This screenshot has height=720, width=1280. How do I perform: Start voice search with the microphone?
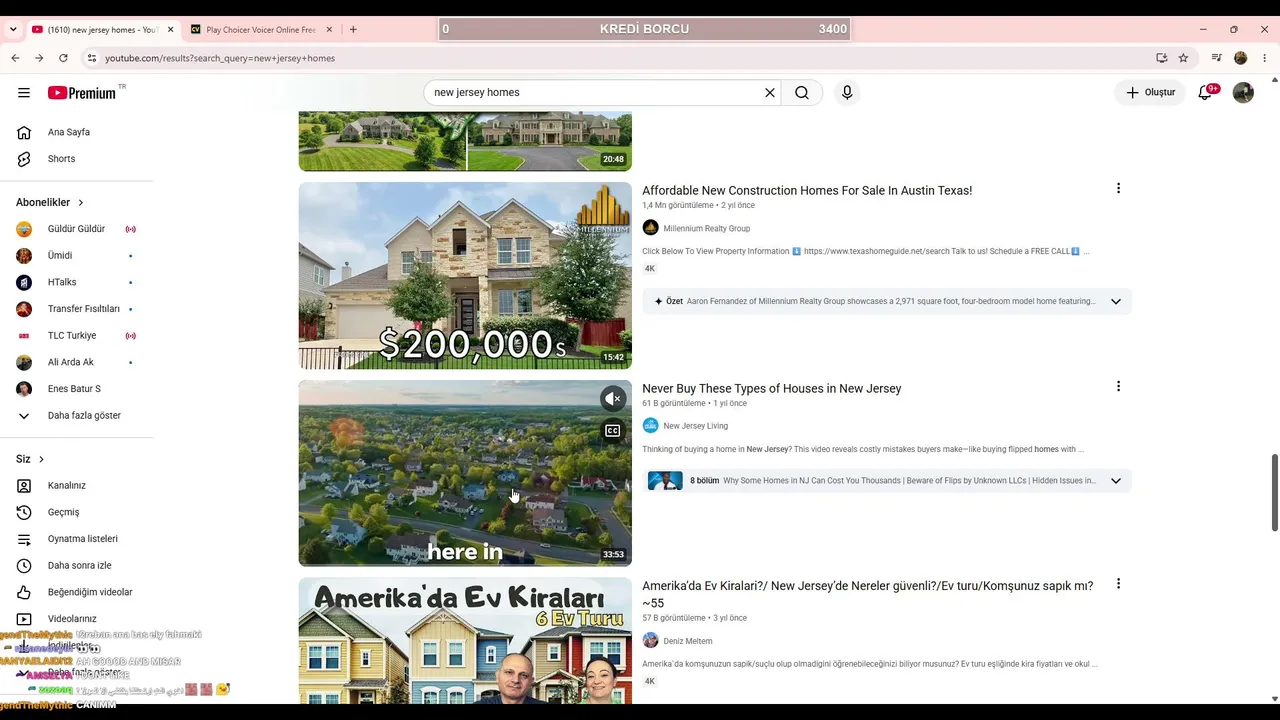click(x=847, y=93)
